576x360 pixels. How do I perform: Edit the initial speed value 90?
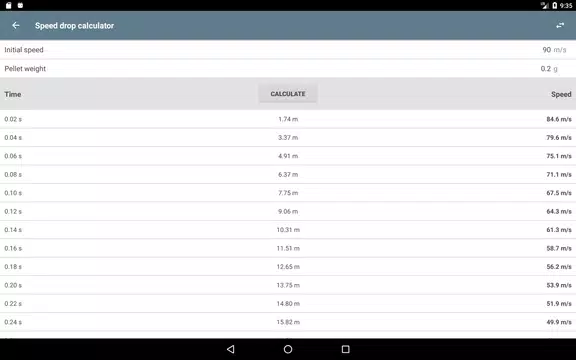click(x=547, y=50)
